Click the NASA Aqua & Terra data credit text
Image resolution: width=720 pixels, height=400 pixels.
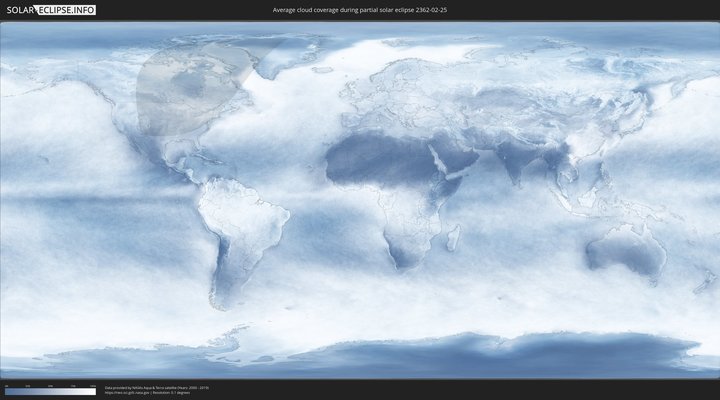[157, 388]
